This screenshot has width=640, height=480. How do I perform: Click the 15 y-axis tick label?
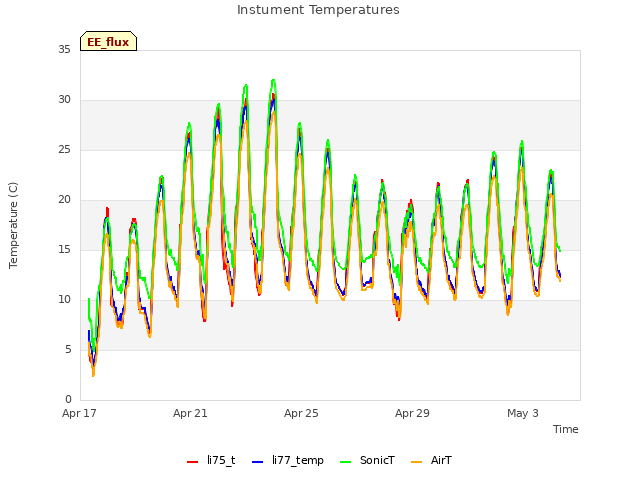[x=64, y=249]
